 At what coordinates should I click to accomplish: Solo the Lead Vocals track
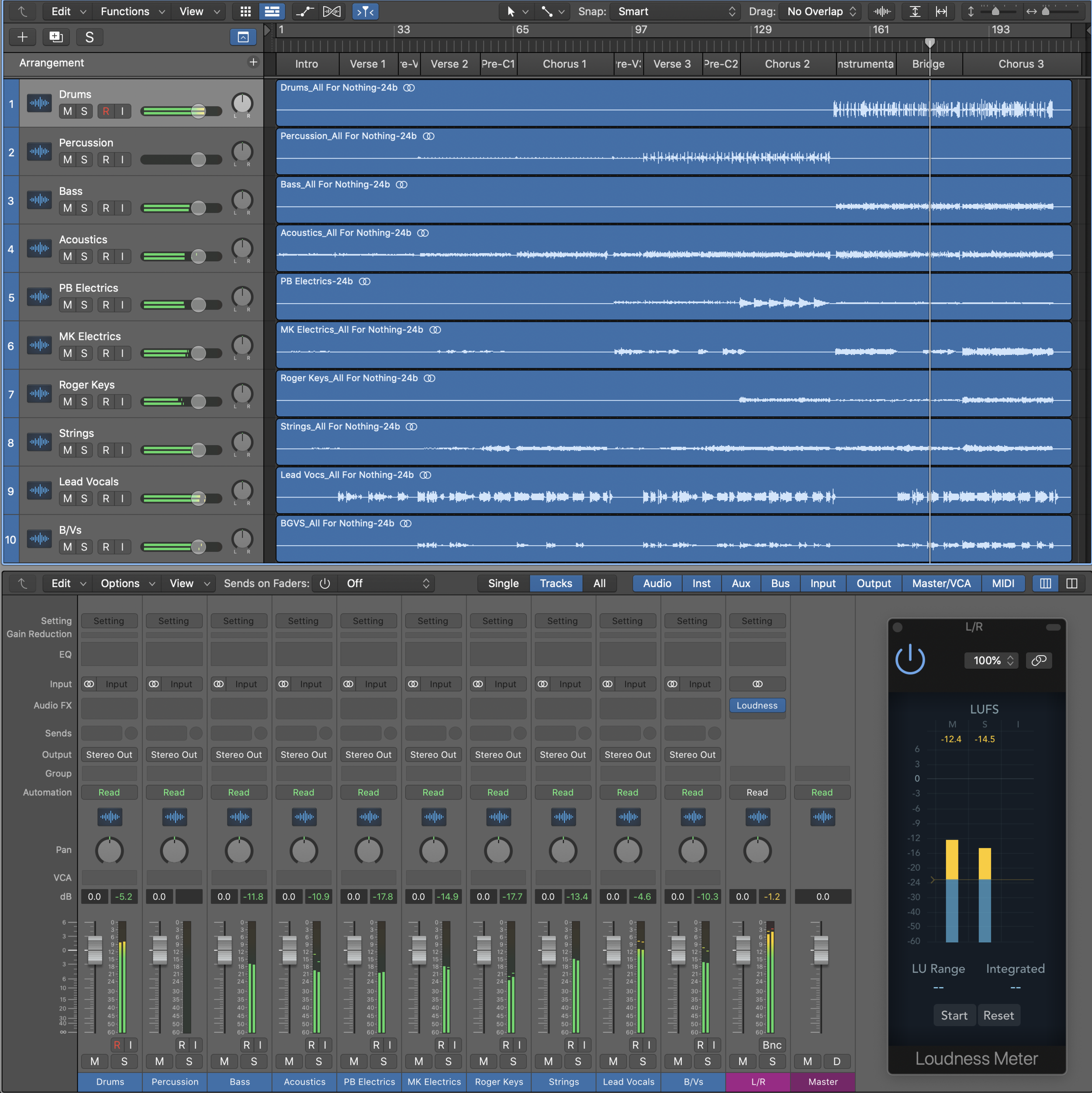tap(84, 498)
